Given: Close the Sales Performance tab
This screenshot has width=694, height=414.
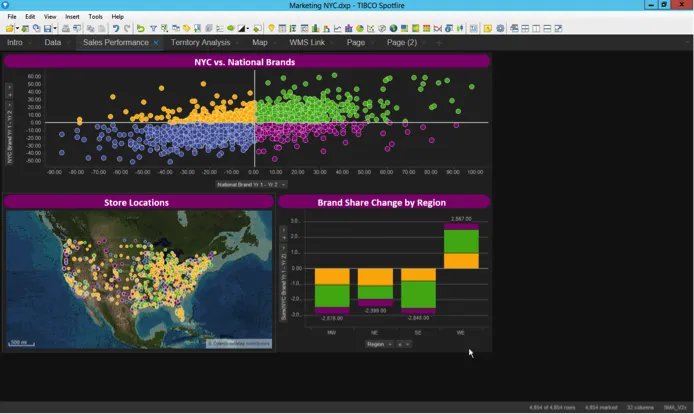Looking at the screenshot, I should [156, 43].
